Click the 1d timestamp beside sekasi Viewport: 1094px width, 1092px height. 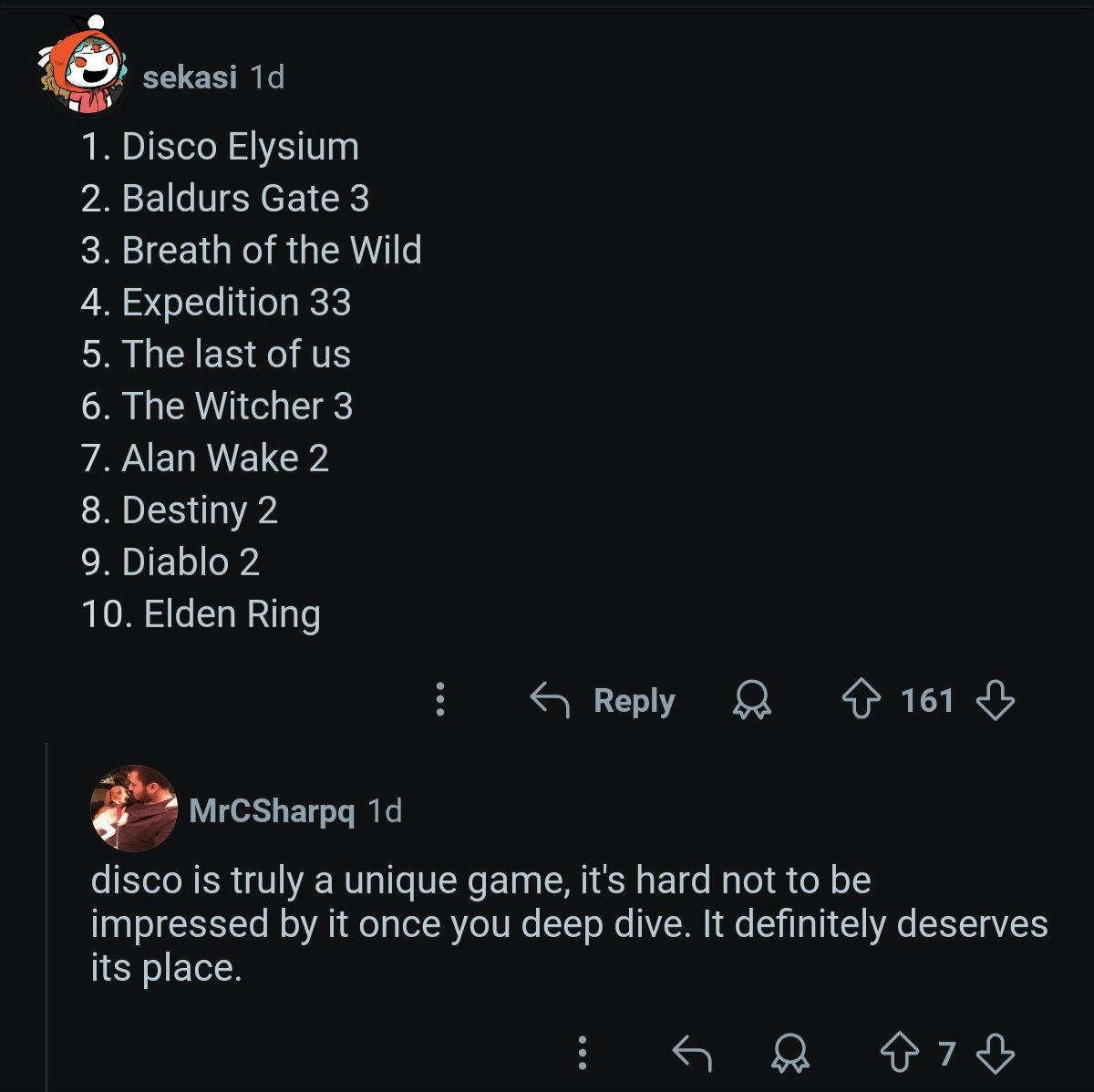coord(267,77)
